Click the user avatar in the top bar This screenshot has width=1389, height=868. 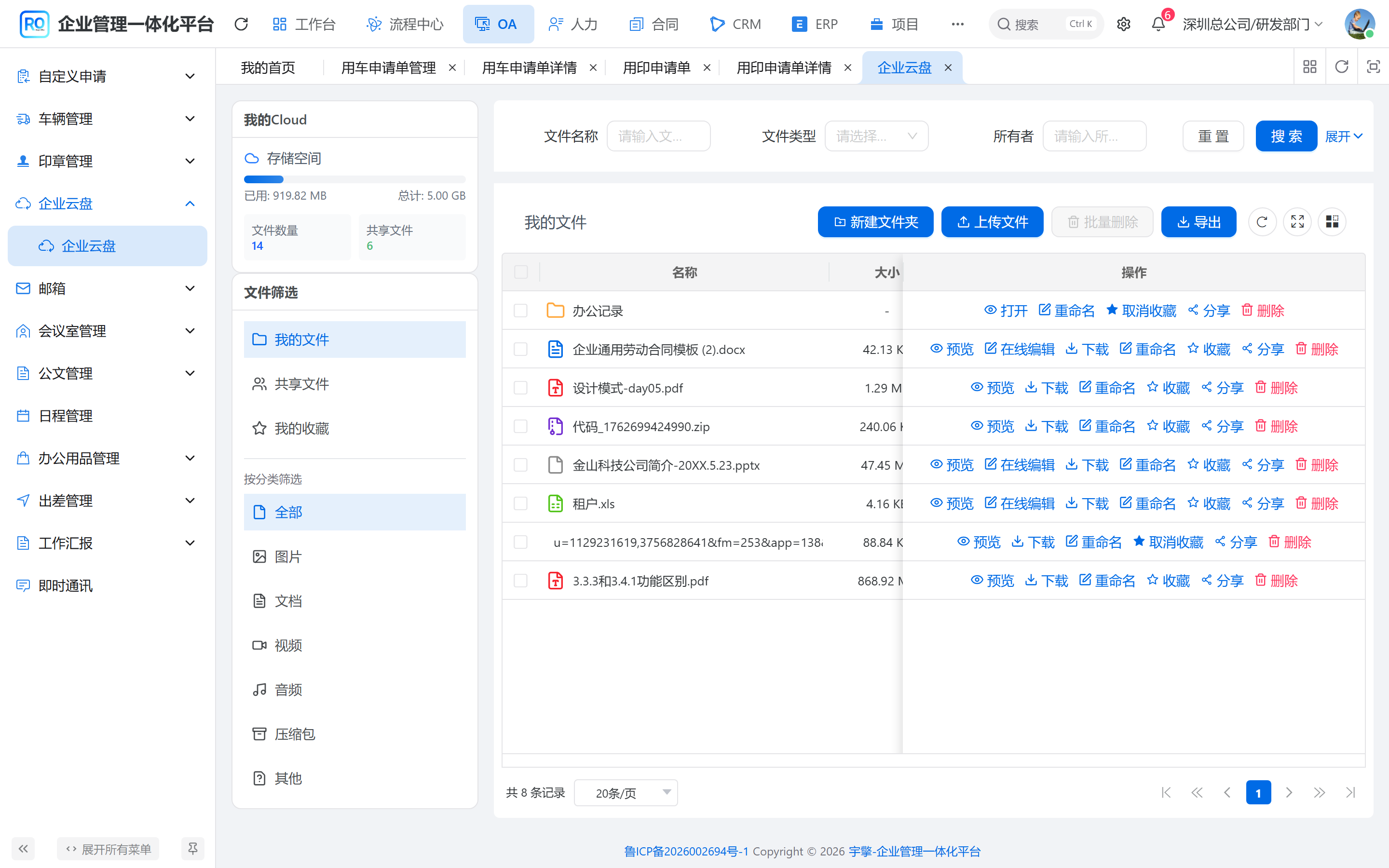1359,24
